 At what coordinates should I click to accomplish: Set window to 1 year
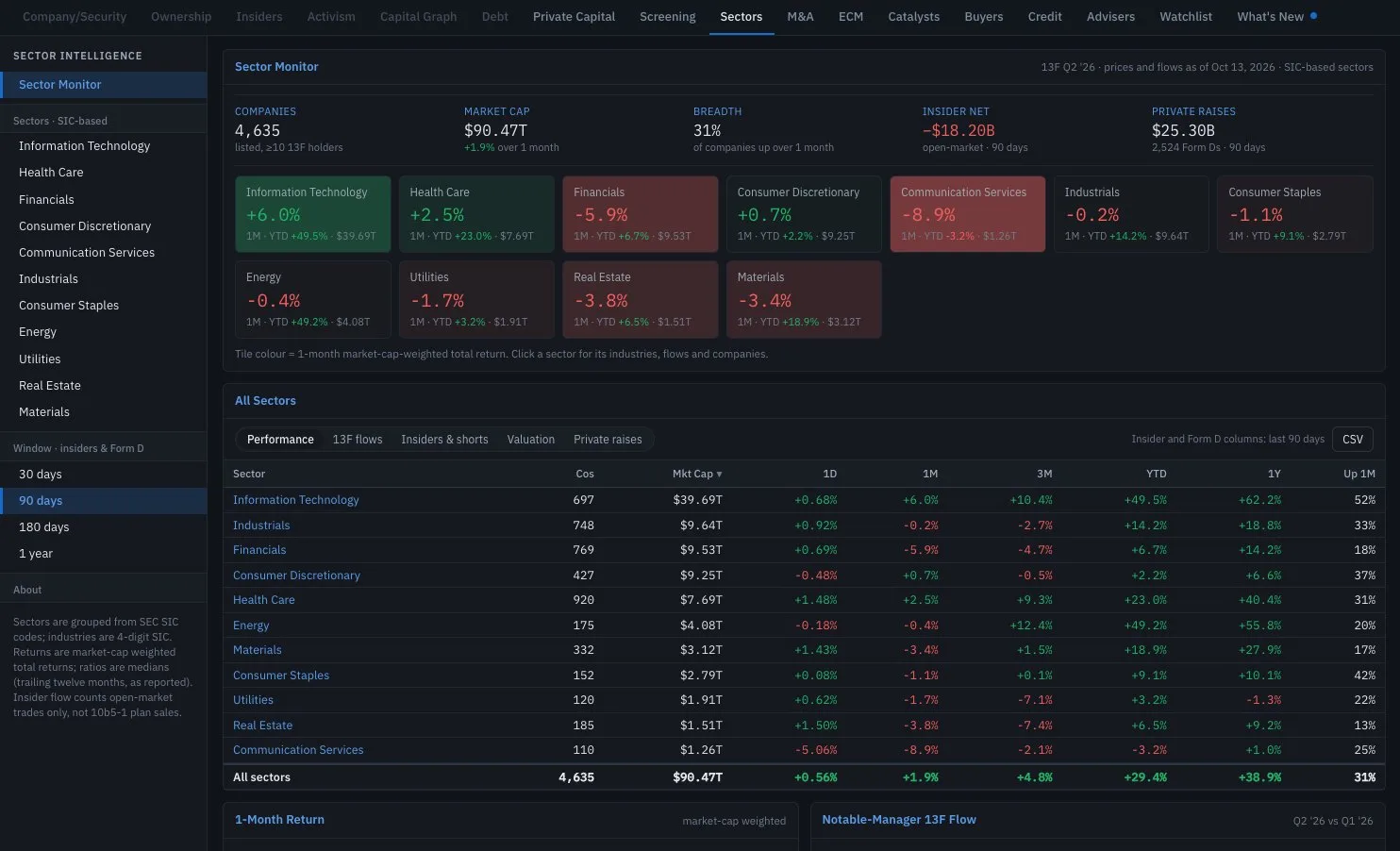104,553
